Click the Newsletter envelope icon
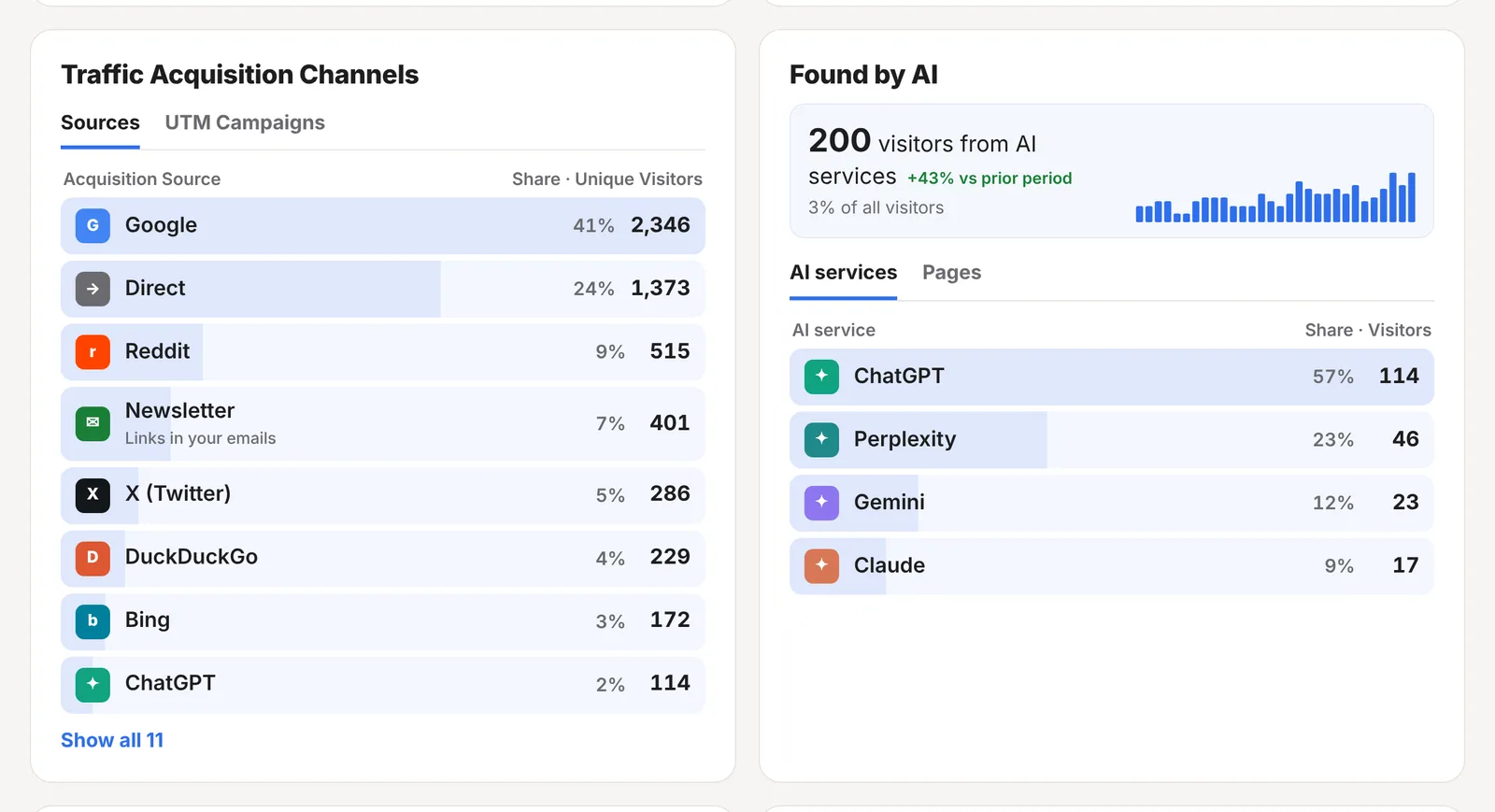 coord(93,423)
